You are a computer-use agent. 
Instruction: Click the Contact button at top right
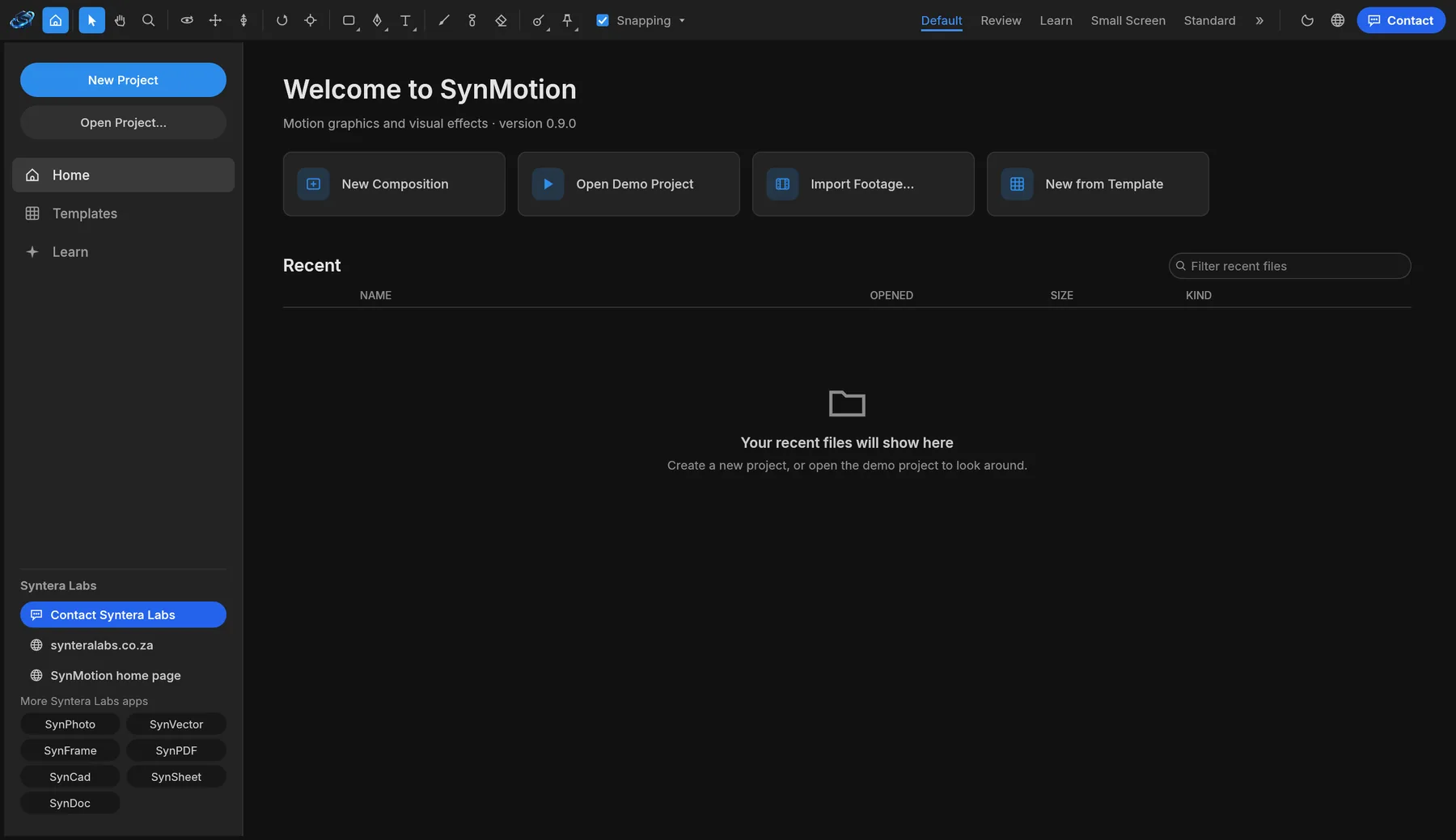pos(1400,20)
